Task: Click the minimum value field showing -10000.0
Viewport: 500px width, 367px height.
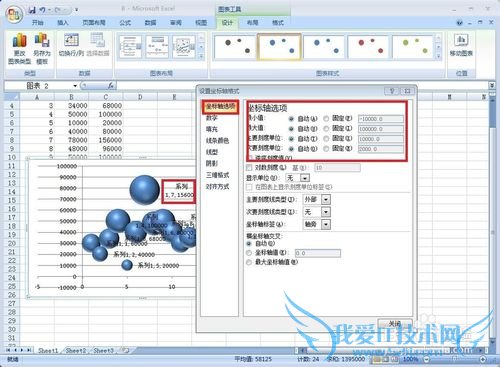Action: coord(381,119)
